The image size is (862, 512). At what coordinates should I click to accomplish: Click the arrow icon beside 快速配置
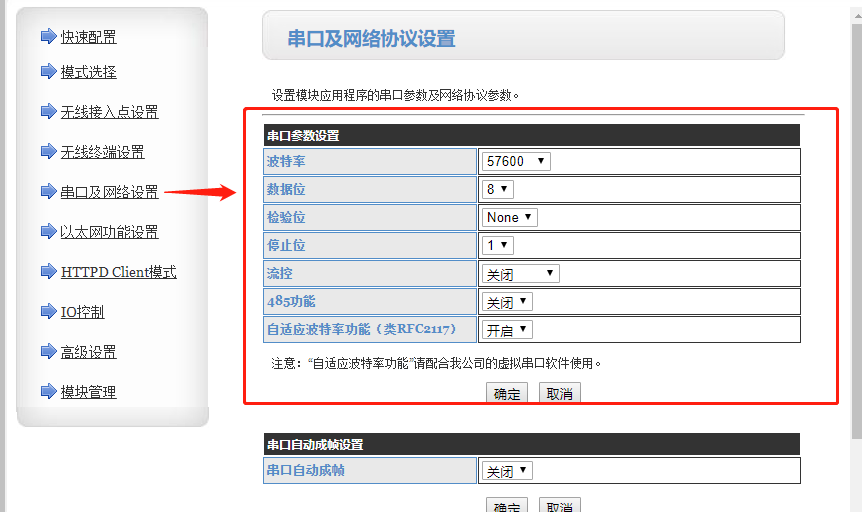pyautogui.click(x=48, y=36)
